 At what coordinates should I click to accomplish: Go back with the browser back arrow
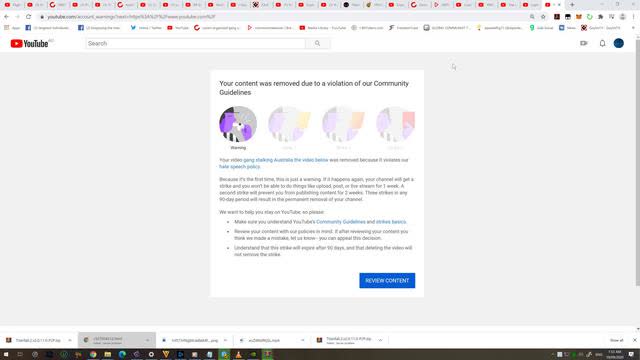coord(7,17)
